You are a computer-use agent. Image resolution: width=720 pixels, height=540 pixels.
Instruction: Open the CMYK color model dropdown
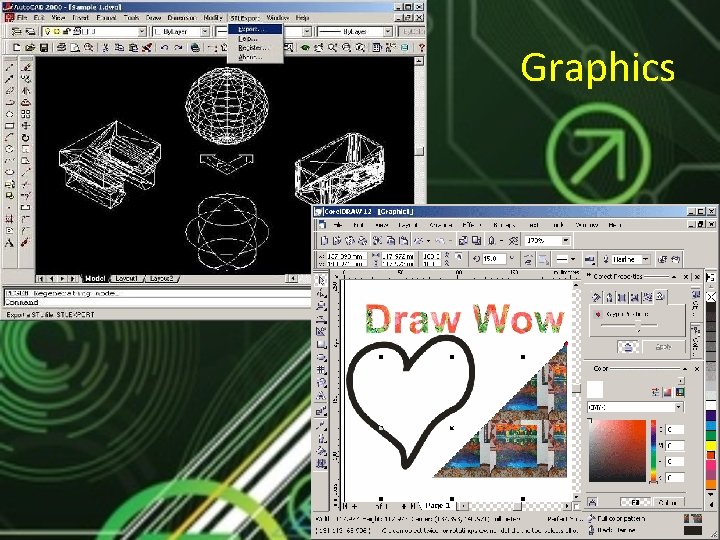point(678,407)
